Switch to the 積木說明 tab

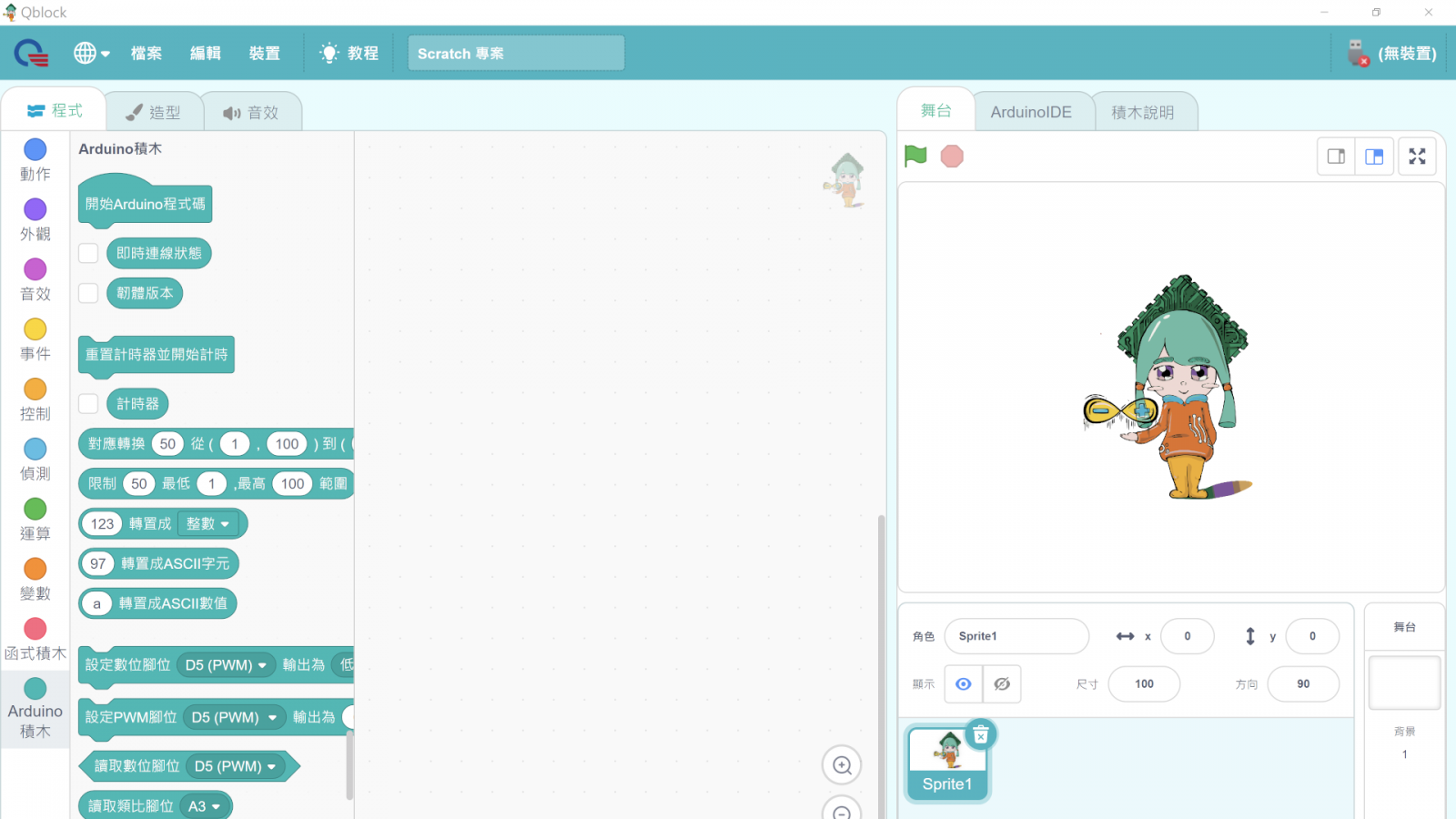click(x=1144, y=113)
